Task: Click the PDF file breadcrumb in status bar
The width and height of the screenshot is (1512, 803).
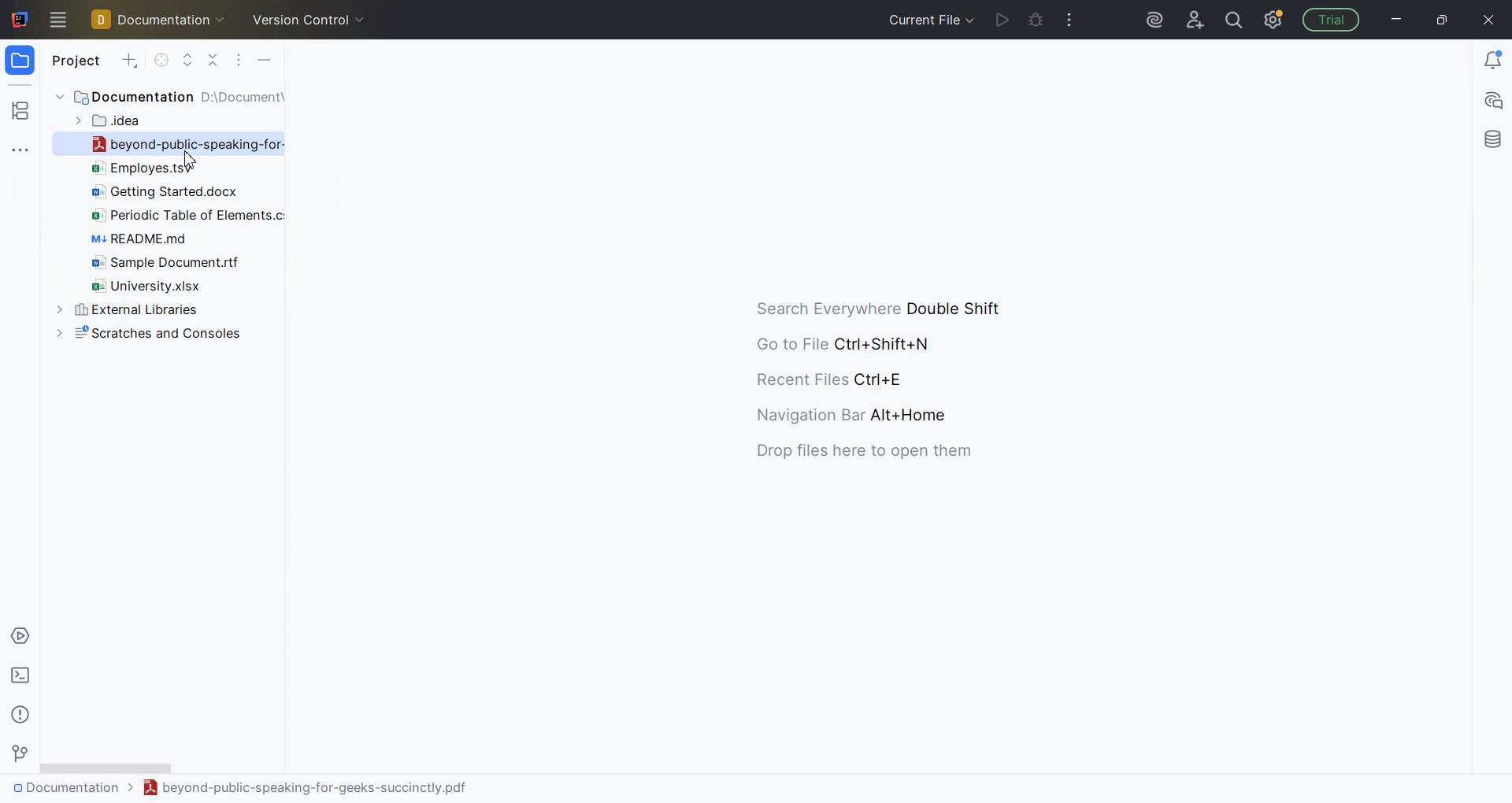Action: [306, 789]
